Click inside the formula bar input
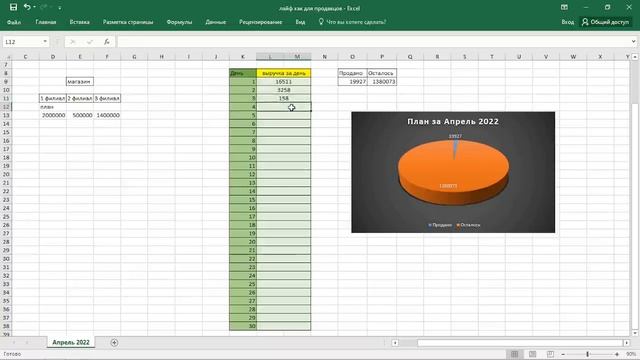The image size is (640, 360). tap(373, 42)
